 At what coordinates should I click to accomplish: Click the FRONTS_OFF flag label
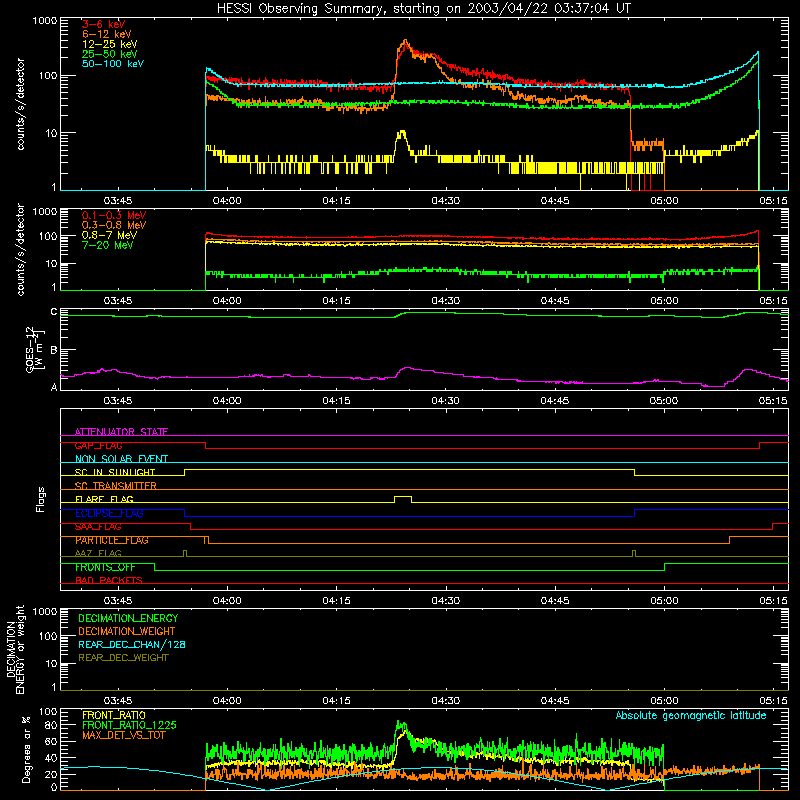point(105,567)
